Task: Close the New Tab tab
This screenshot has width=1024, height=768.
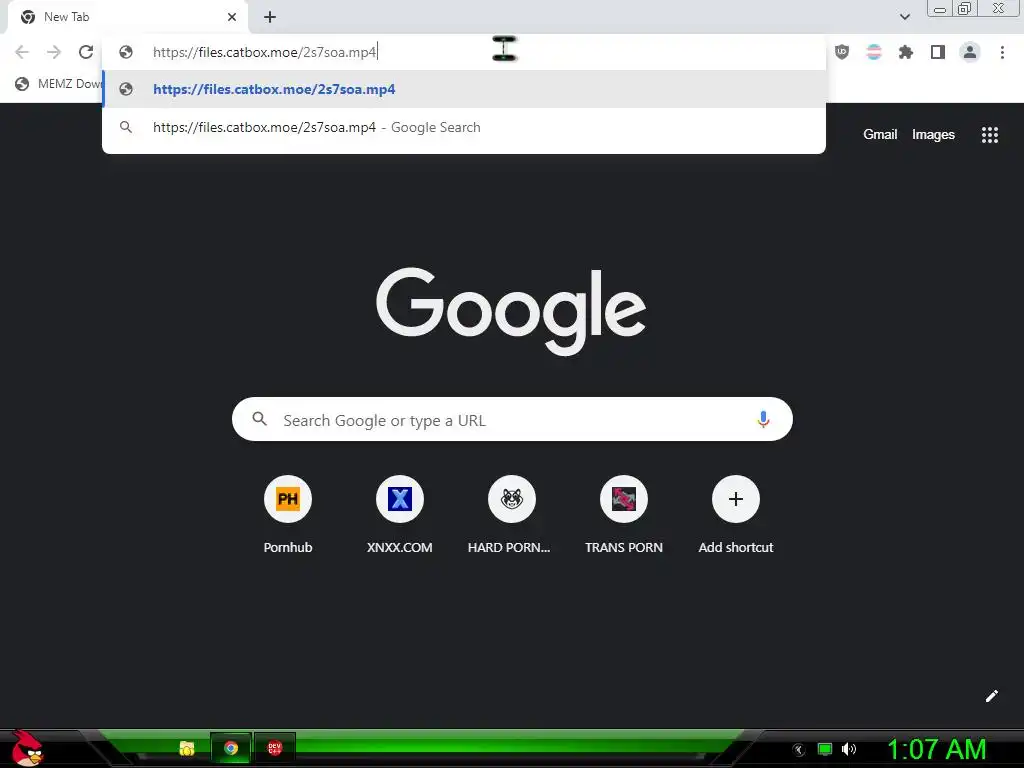Action: click(232, 17)
